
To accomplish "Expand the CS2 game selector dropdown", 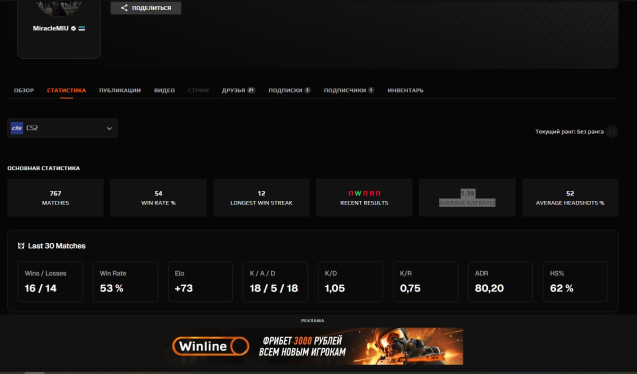I will 63,128.
